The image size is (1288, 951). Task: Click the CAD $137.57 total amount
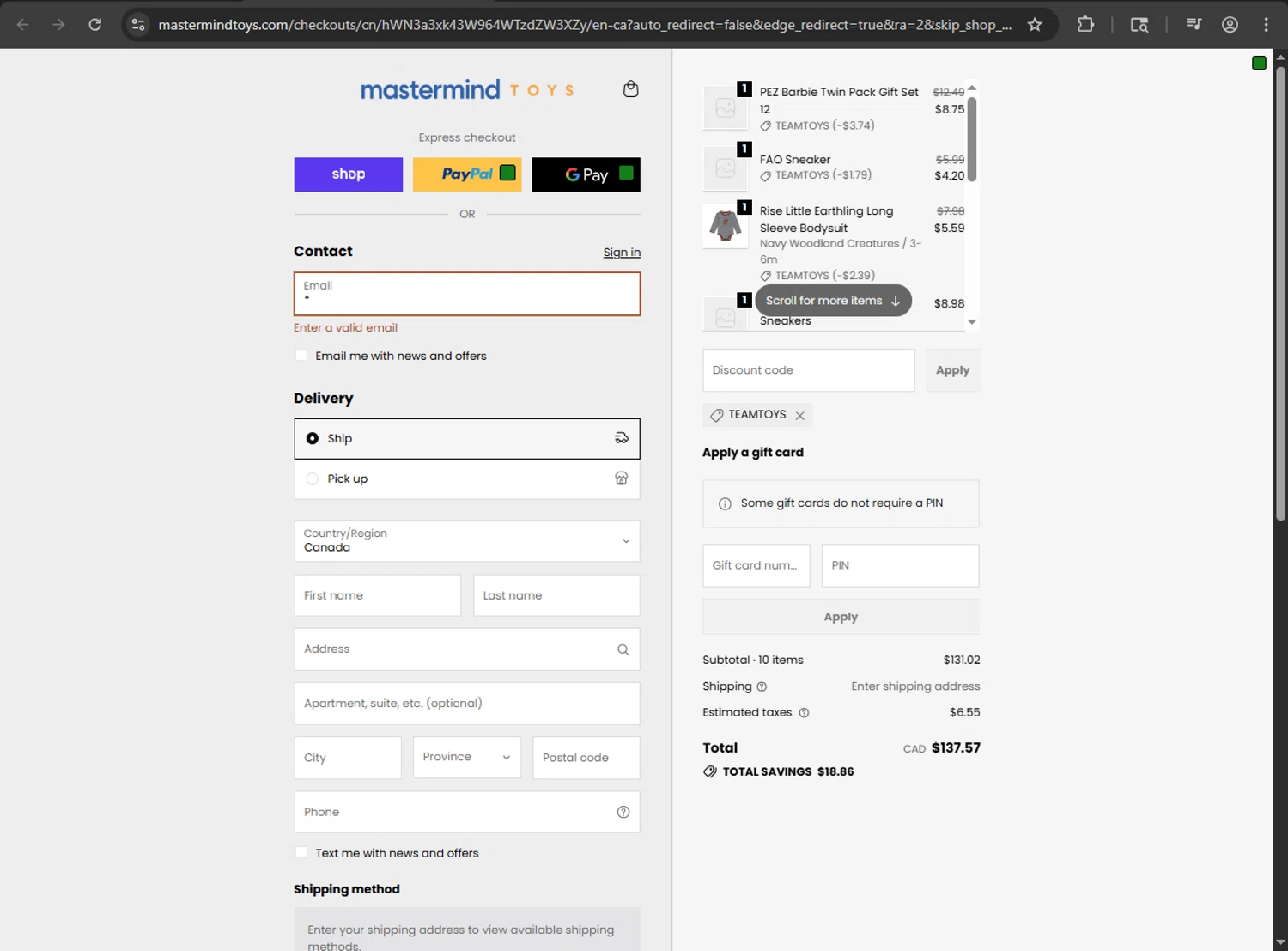pyautogui.click(x=941, y=748)
